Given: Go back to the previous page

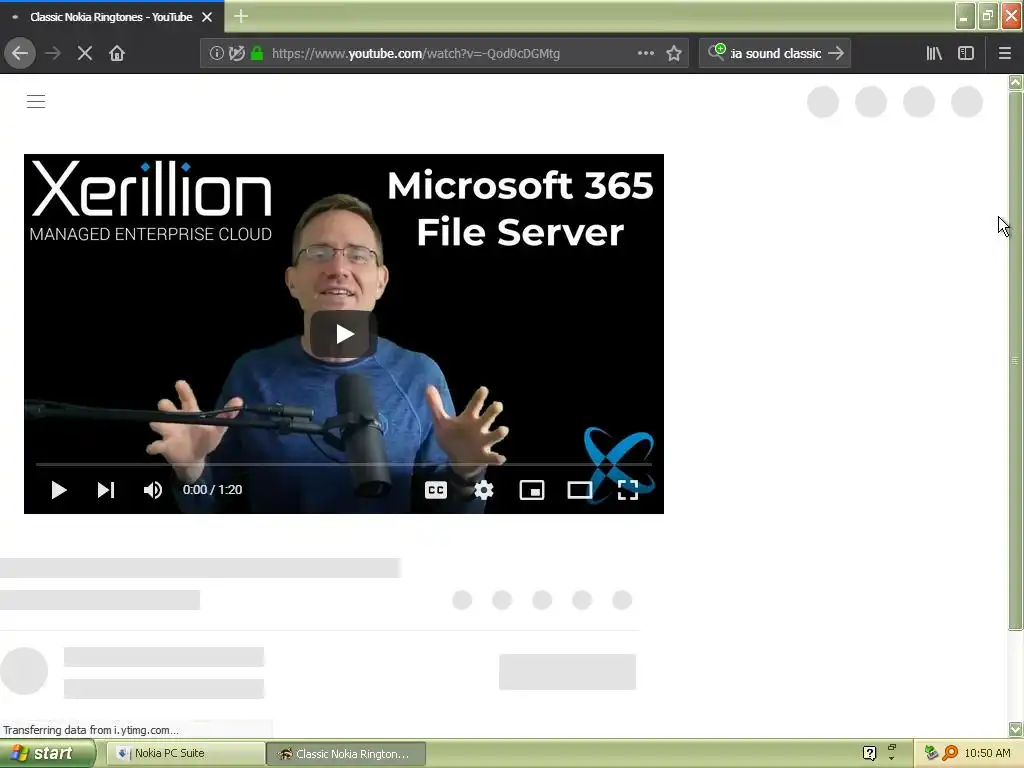Looking at the screenshot, I should coord(20,54).
